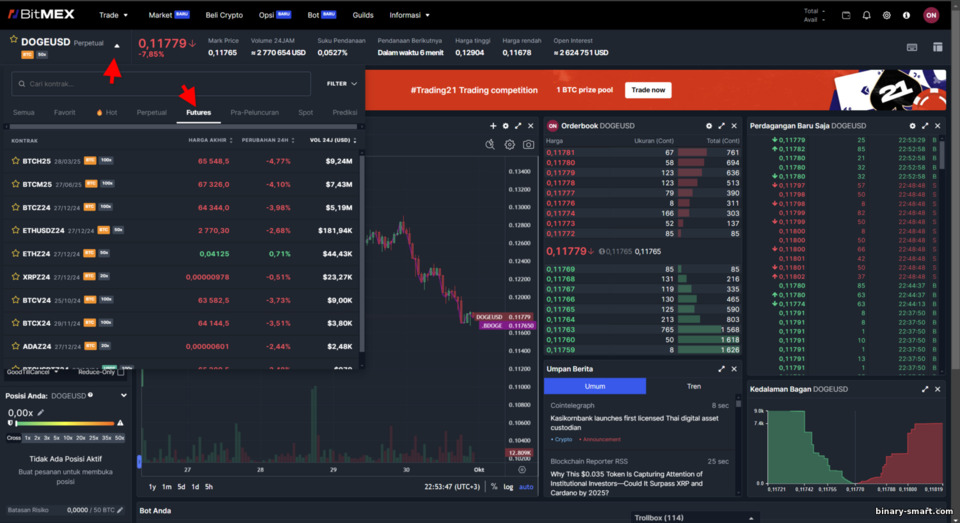Toggle favorite star for BTCV24

pyautogui.click(x=15, y=299)
